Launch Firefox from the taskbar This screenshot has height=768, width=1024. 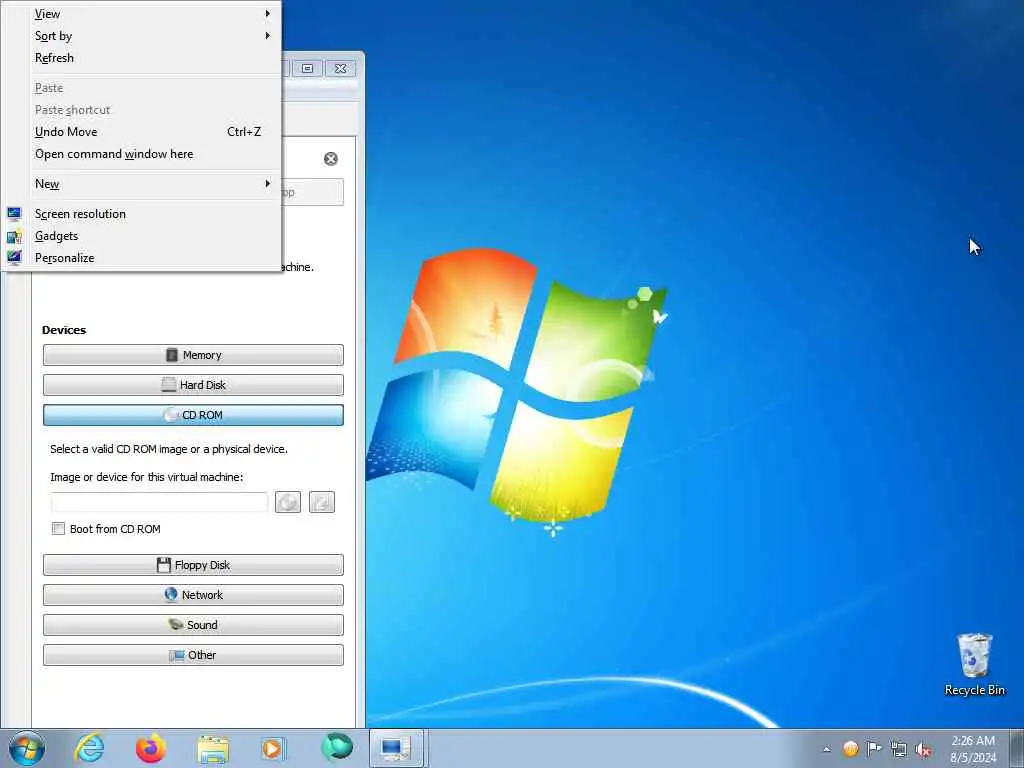click(x=151, y=748)
